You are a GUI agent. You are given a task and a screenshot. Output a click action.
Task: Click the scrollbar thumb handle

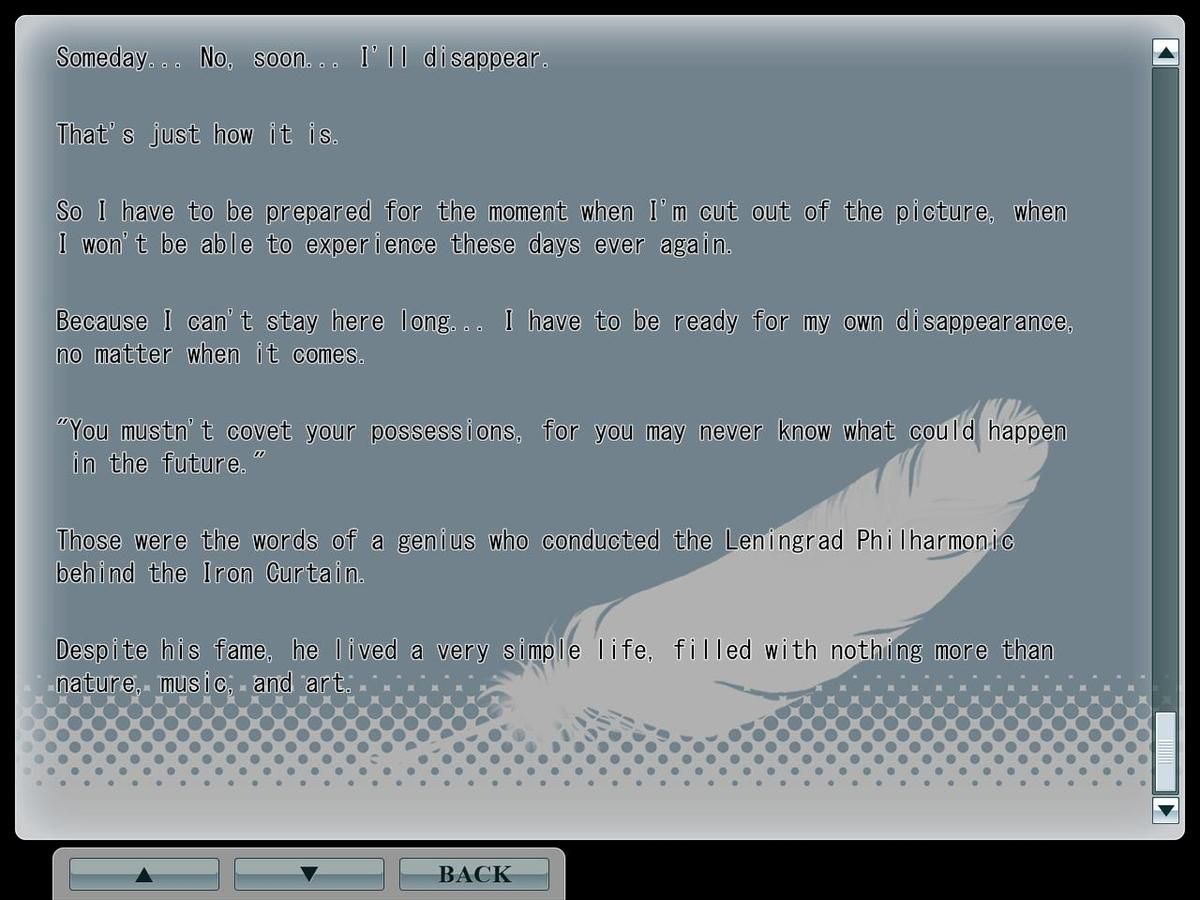[x=1166, y=753]
